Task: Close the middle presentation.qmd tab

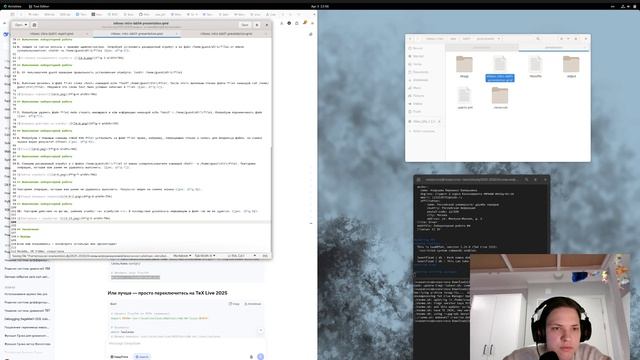Action: (177, 34)
